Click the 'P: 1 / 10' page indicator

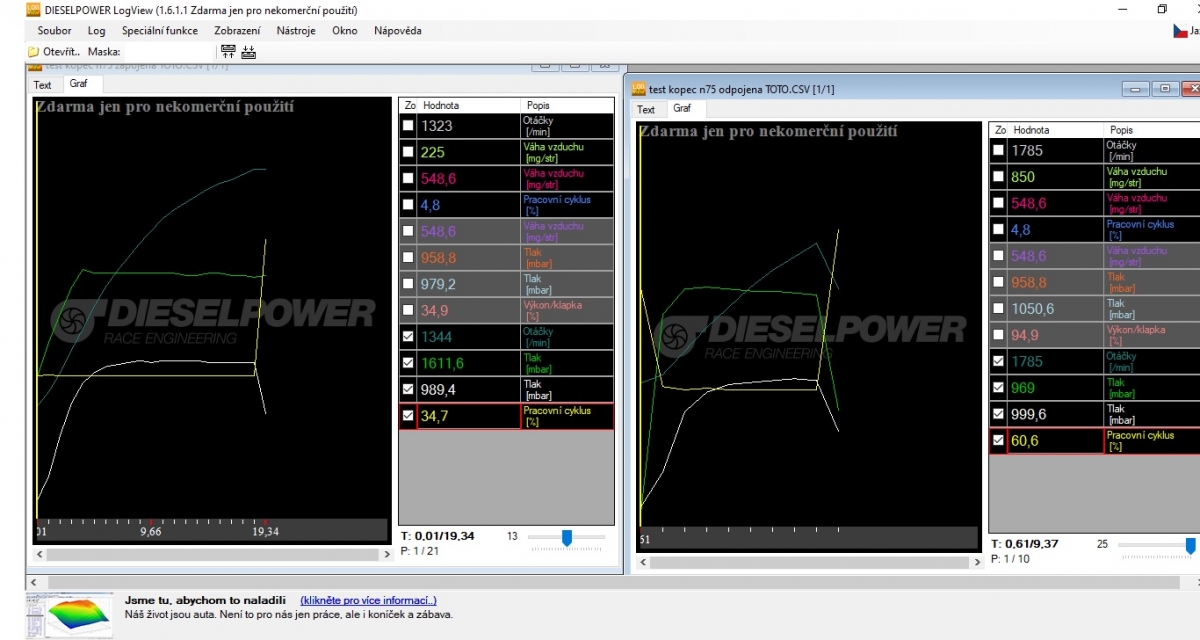(1010, 559)
